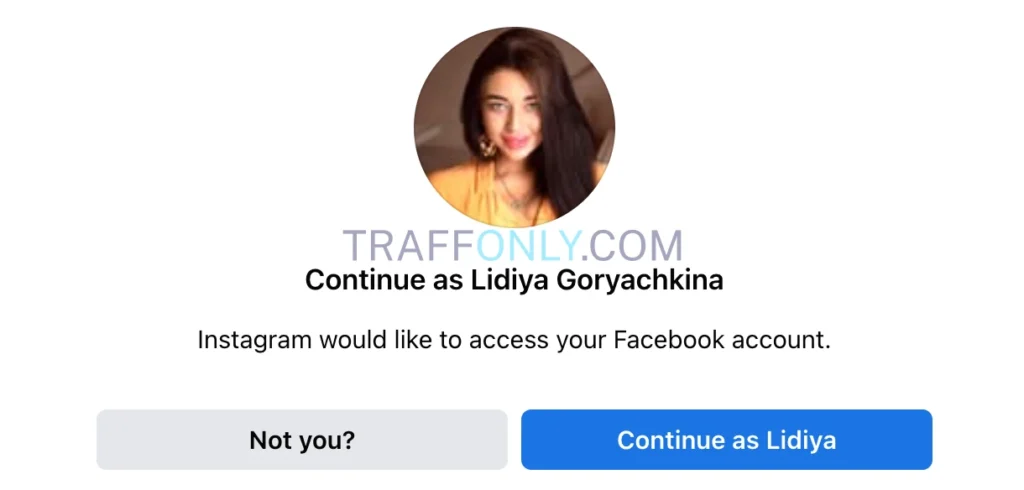This screenshot has width=1024, height=490.
Task: Switch accounts via Not you?
Action: 302,440
